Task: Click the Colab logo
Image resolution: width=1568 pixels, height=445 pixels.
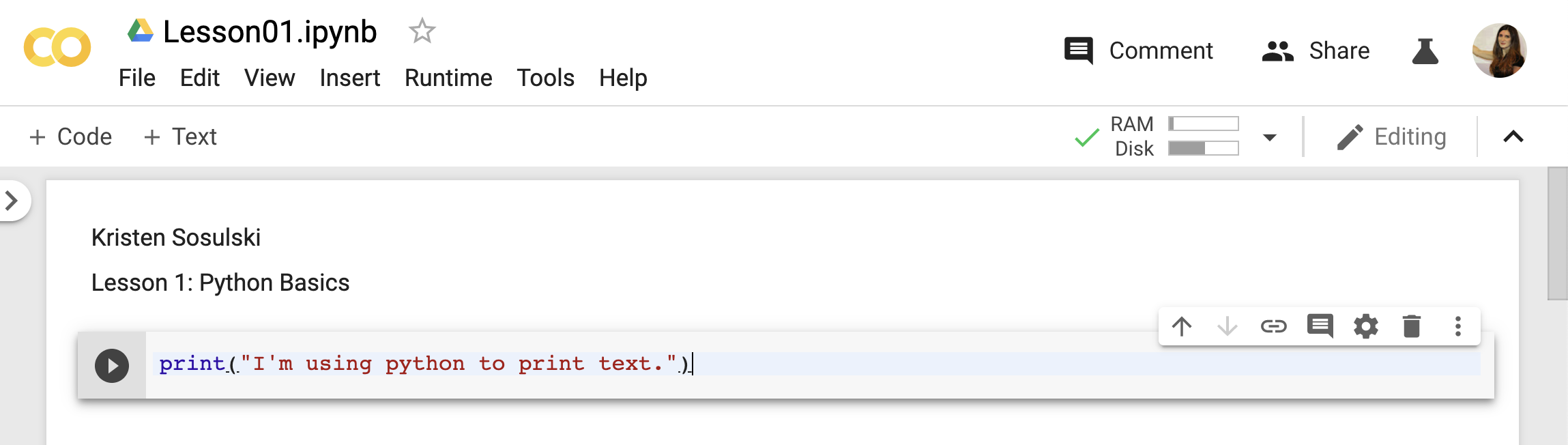Action: point(57,48)
